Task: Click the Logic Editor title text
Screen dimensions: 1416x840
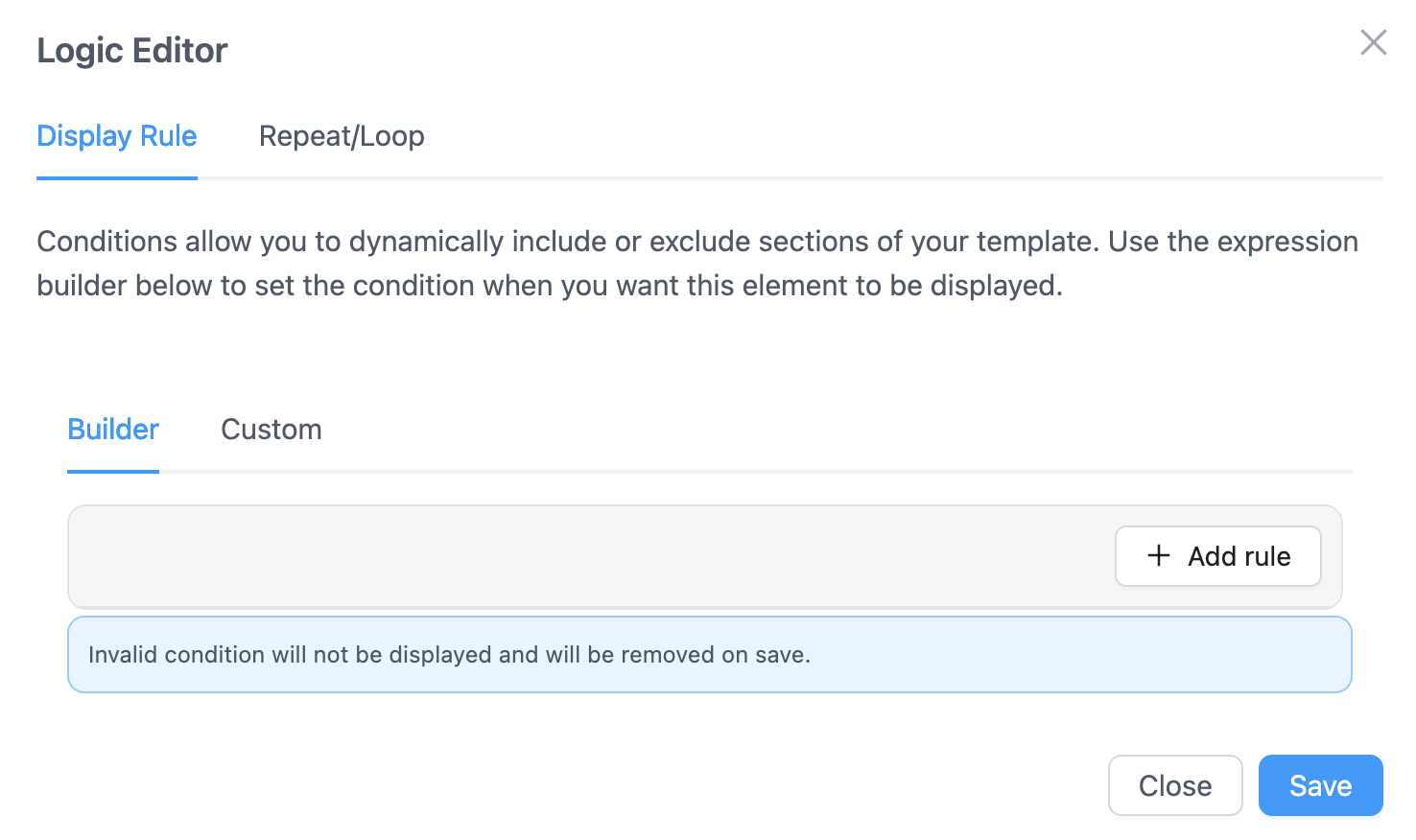Action: click(132, 50)
